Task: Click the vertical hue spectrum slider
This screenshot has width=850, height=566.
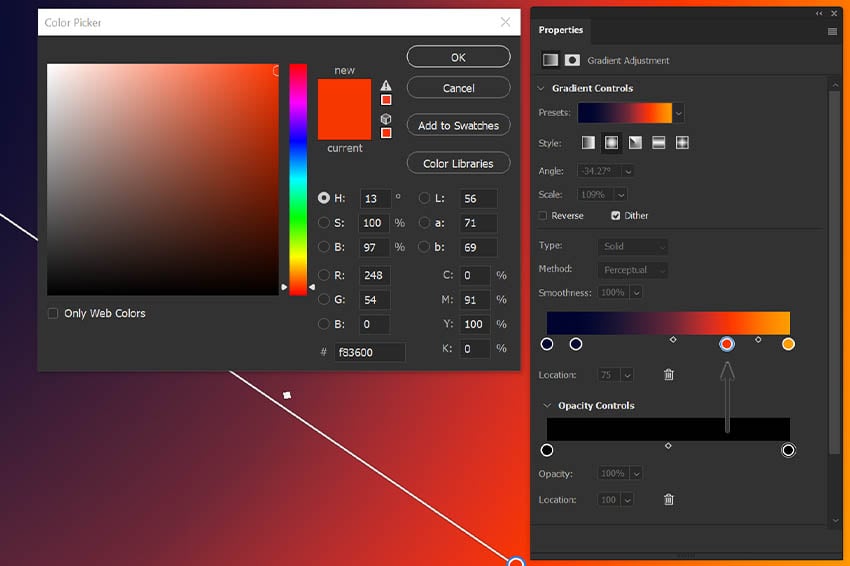Action: [298, 179]
